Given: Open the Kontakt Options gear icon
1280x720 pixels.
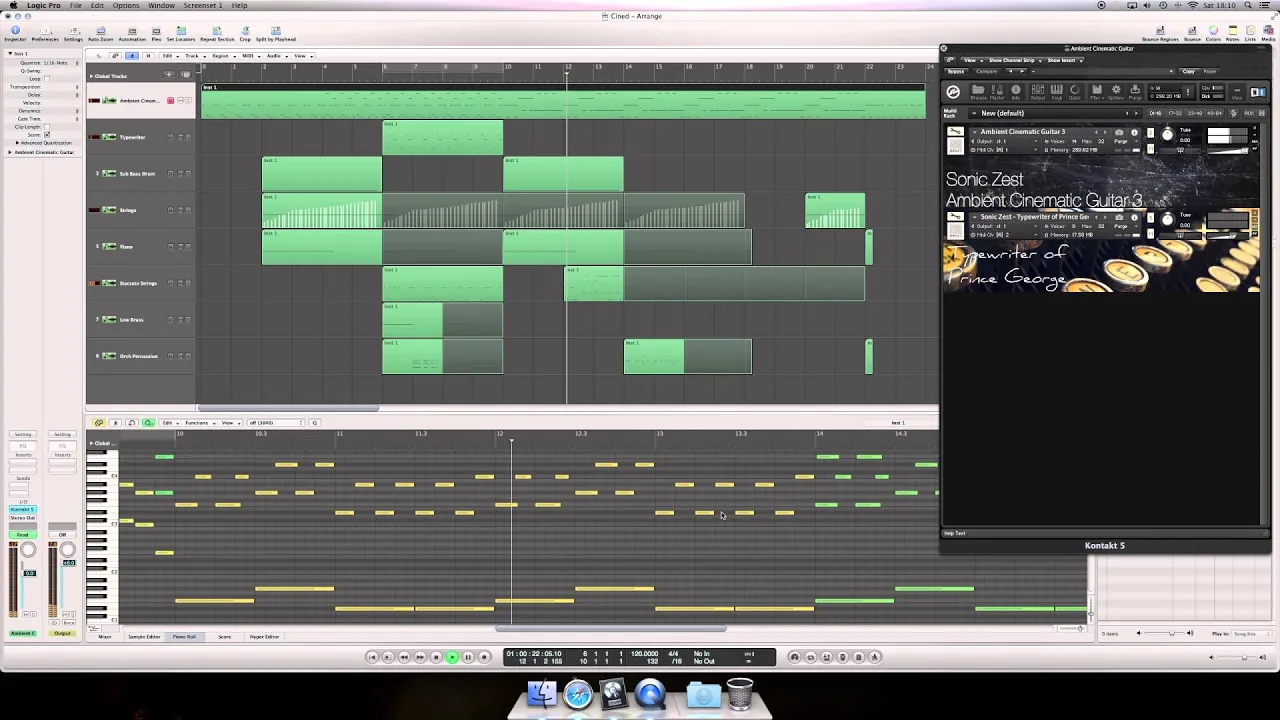Looking at the screenshot, I should [1116, 90].
